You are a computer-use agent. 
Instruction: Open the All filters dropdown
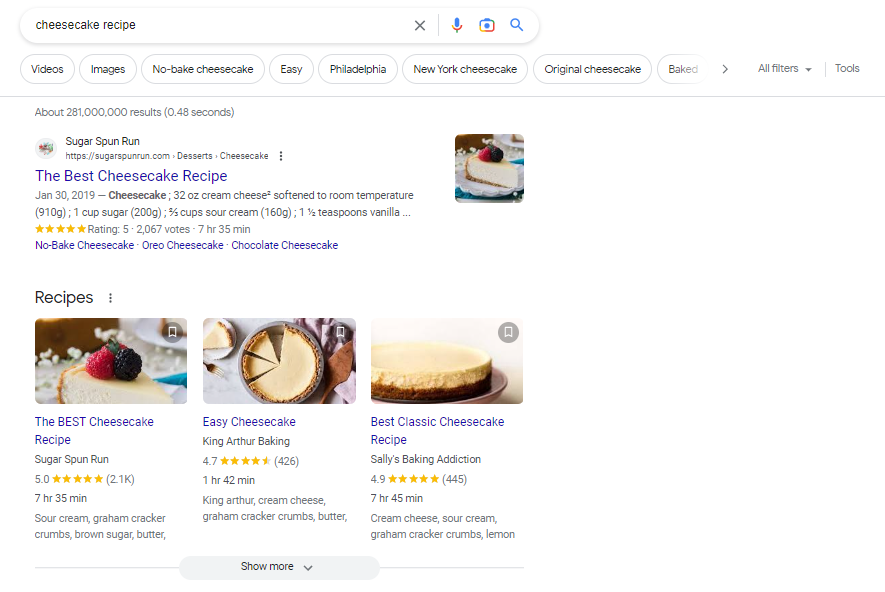[785, 69]
